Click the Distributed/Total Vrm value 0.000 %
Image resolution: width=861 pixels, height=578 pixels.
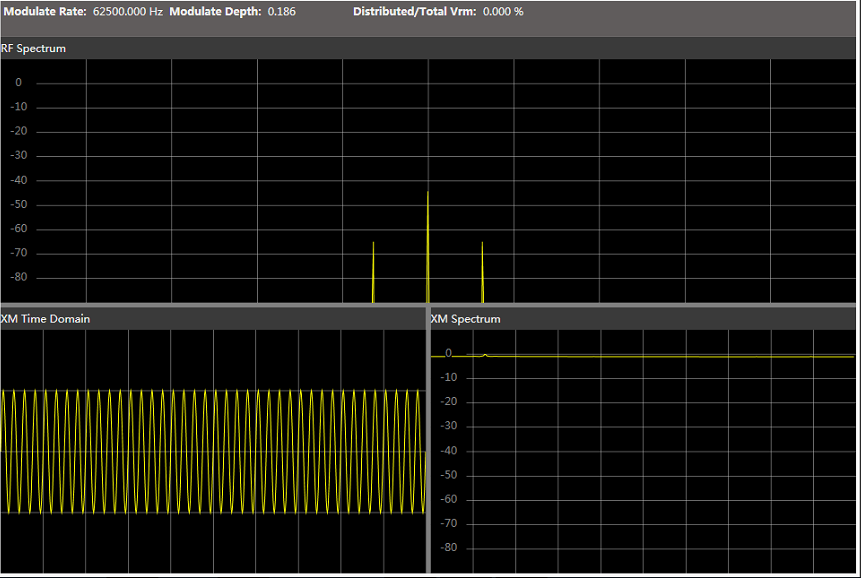[x=503, y=12]
